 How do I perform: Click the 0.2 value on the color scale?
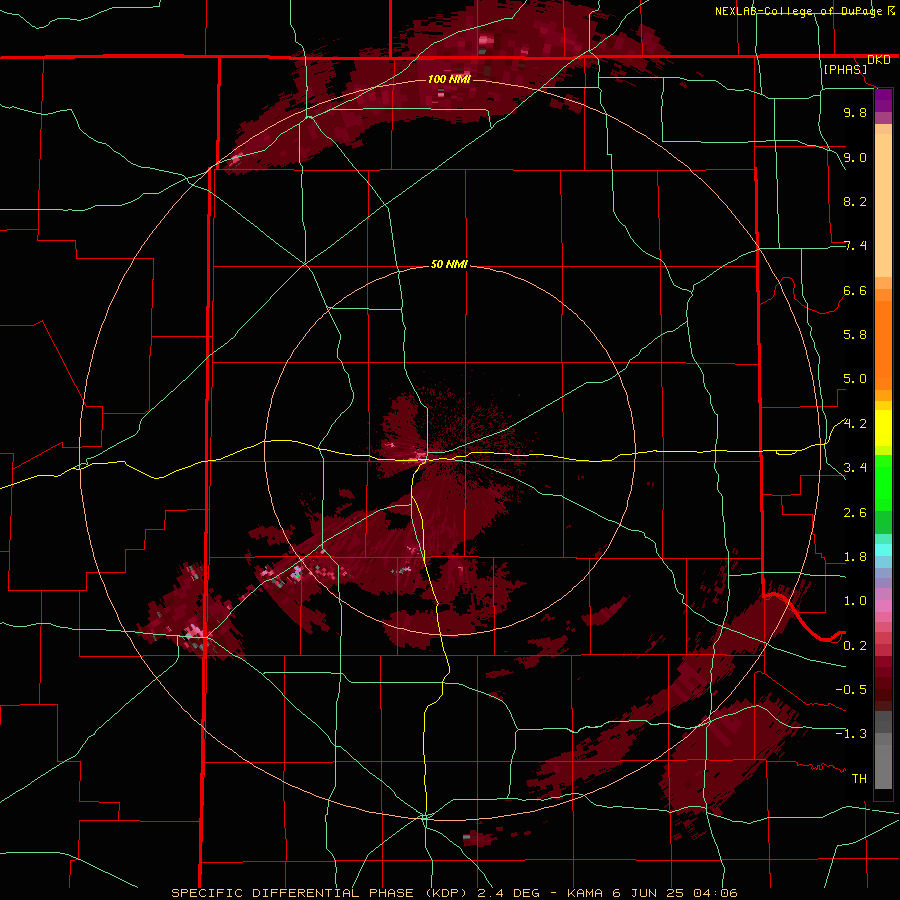[855, 646]
